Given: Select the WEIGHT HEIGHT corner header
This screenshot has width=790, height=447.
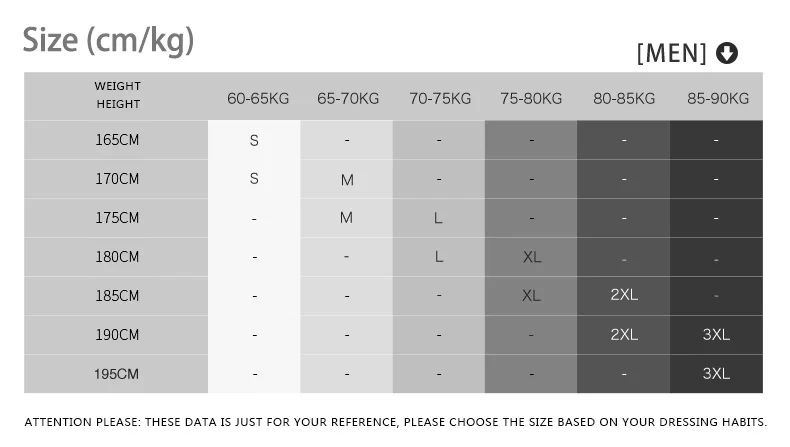Looking at the screenshot, I should point(118,95).
